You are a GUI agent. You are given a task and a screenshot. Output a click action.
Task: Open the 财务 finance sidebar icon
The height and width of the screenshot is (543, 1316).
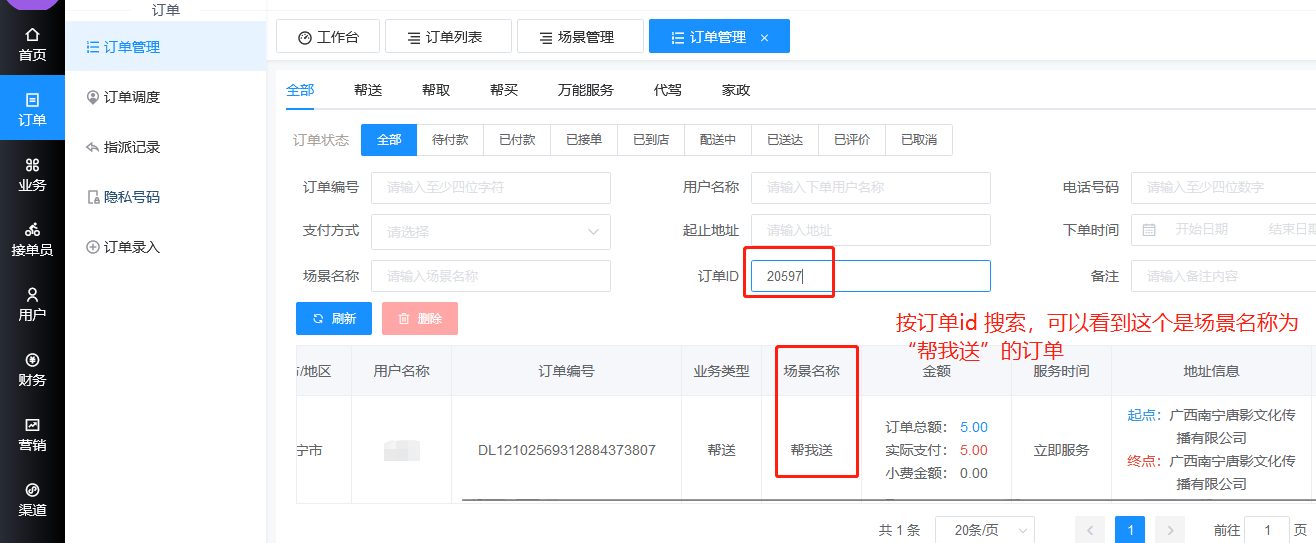32,369
